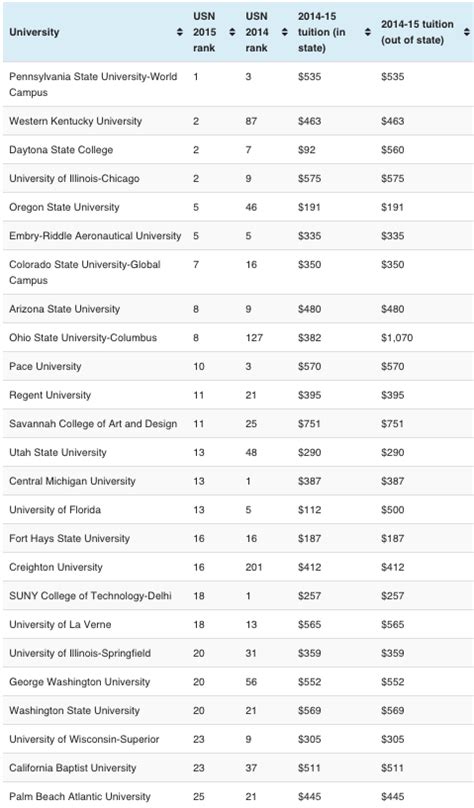Click the USN 2015 rank header
The height and width of the screenshot is (808, 474).
204,32
